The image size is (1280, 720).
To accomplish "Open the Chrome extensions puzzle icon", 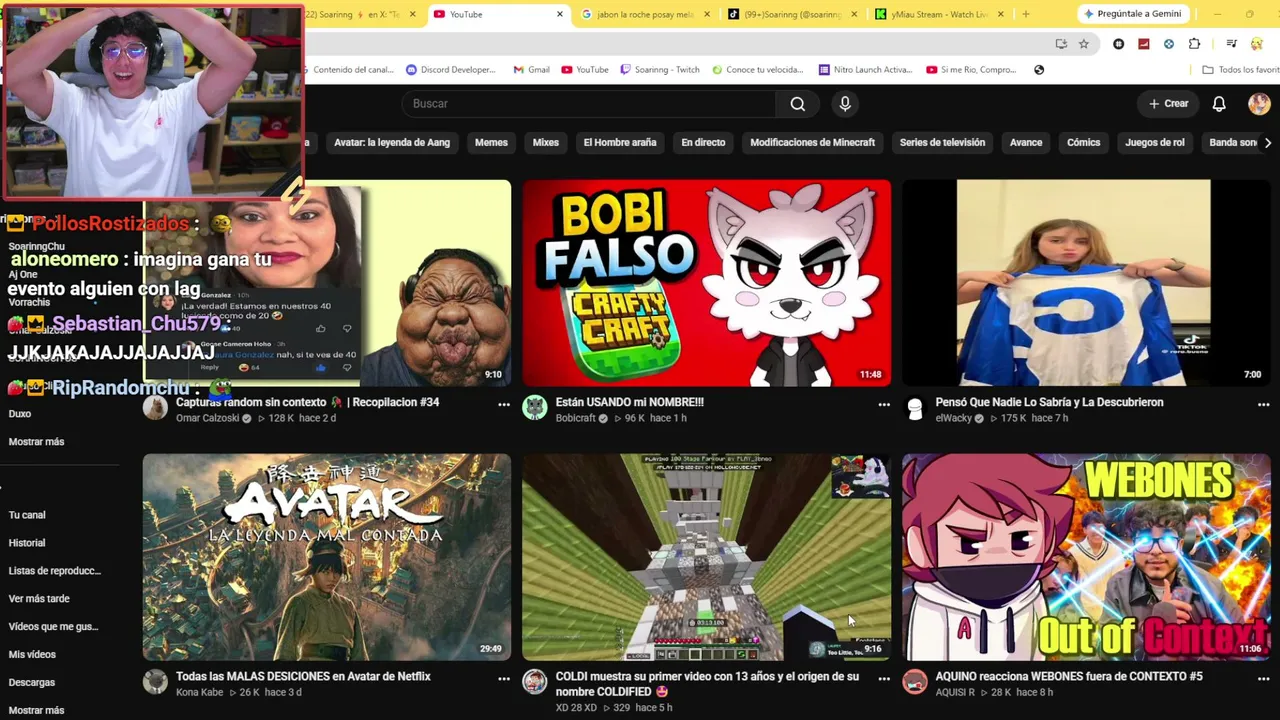I will [1194, 44].
